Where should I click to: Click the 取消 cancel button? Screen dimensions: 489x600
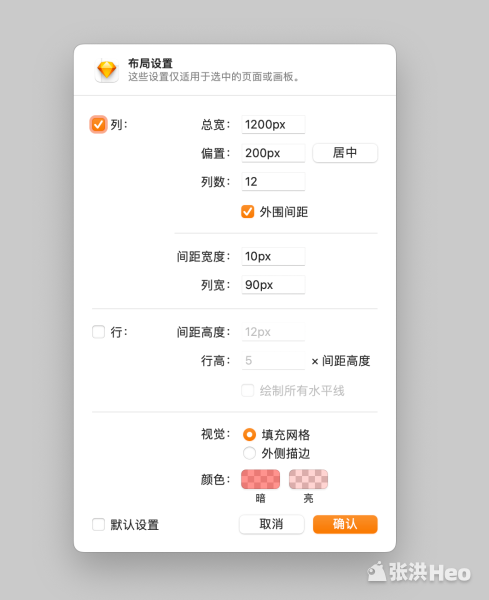point(271,524)
